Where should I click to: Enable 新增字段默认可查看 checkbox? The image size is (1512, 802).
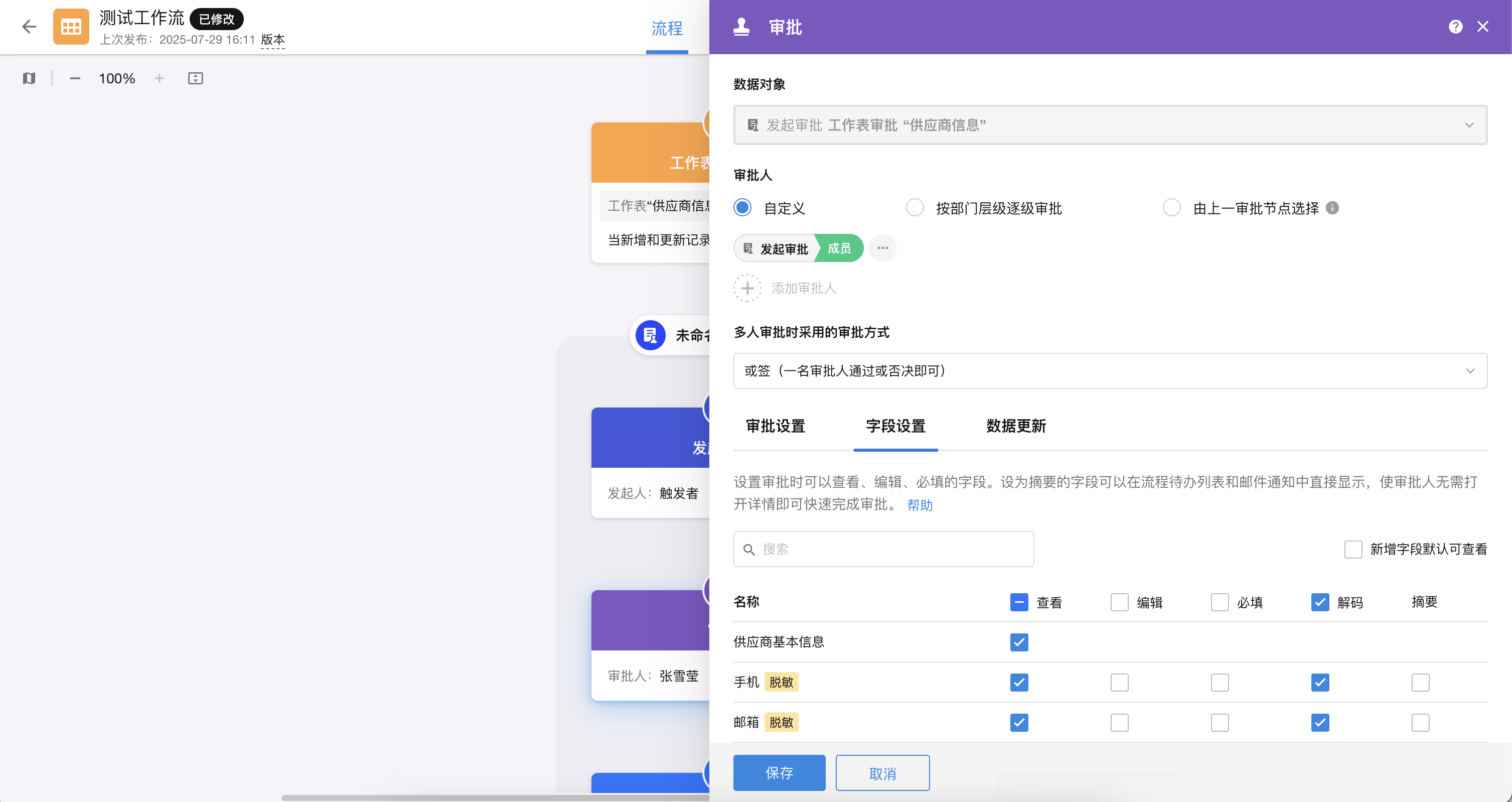click(x=1353, y=550)
